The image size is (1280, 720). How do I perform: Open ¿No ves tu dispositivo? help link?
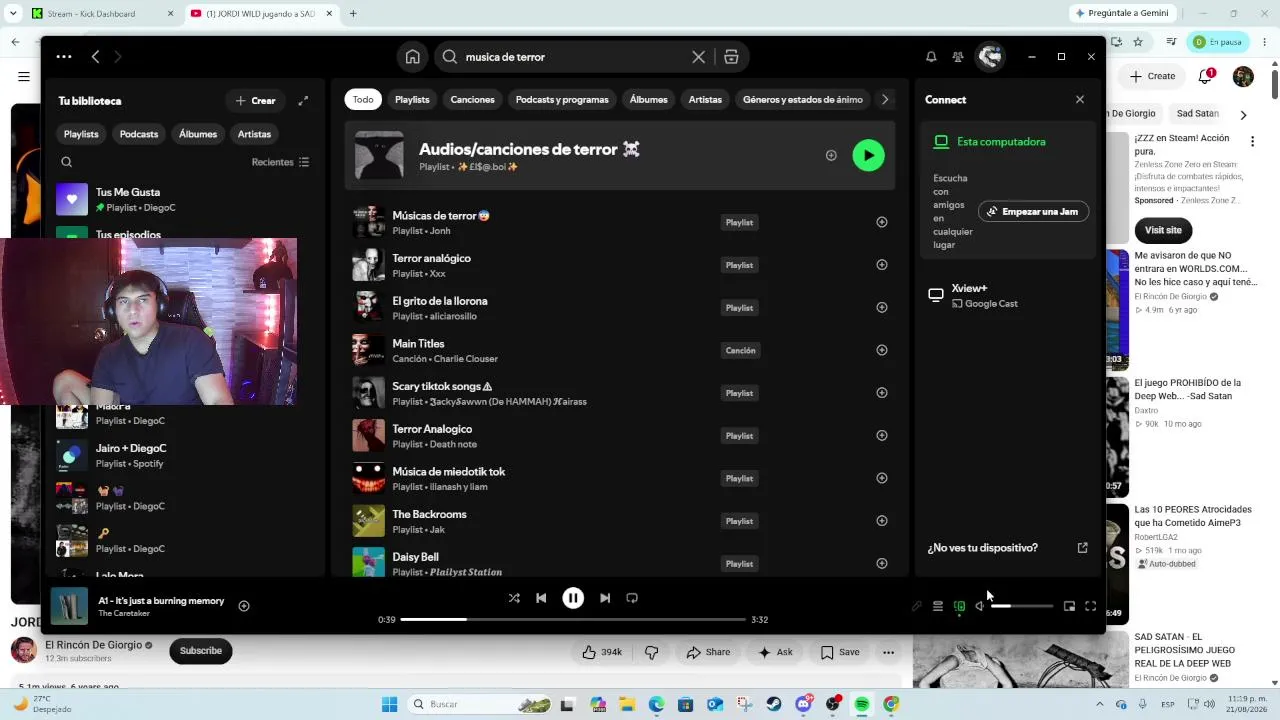[x=1007, y=548]
